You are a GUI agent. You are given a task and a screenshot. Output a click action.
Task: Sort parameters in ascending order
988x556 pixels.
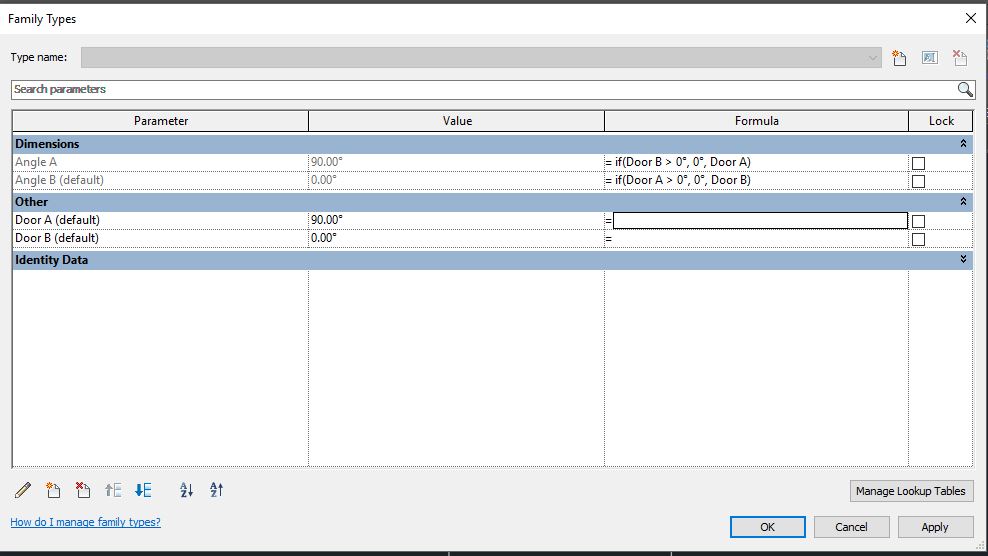pyautogui.click(x=187, y=490)
